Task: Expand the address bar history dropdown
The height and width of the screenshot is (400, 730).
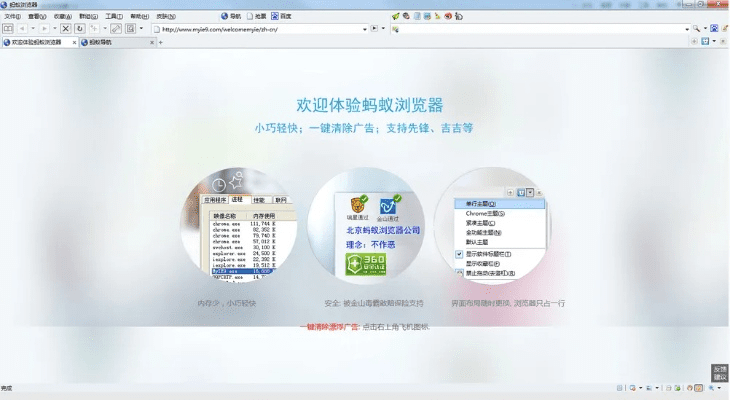Action: click(365, 29)
